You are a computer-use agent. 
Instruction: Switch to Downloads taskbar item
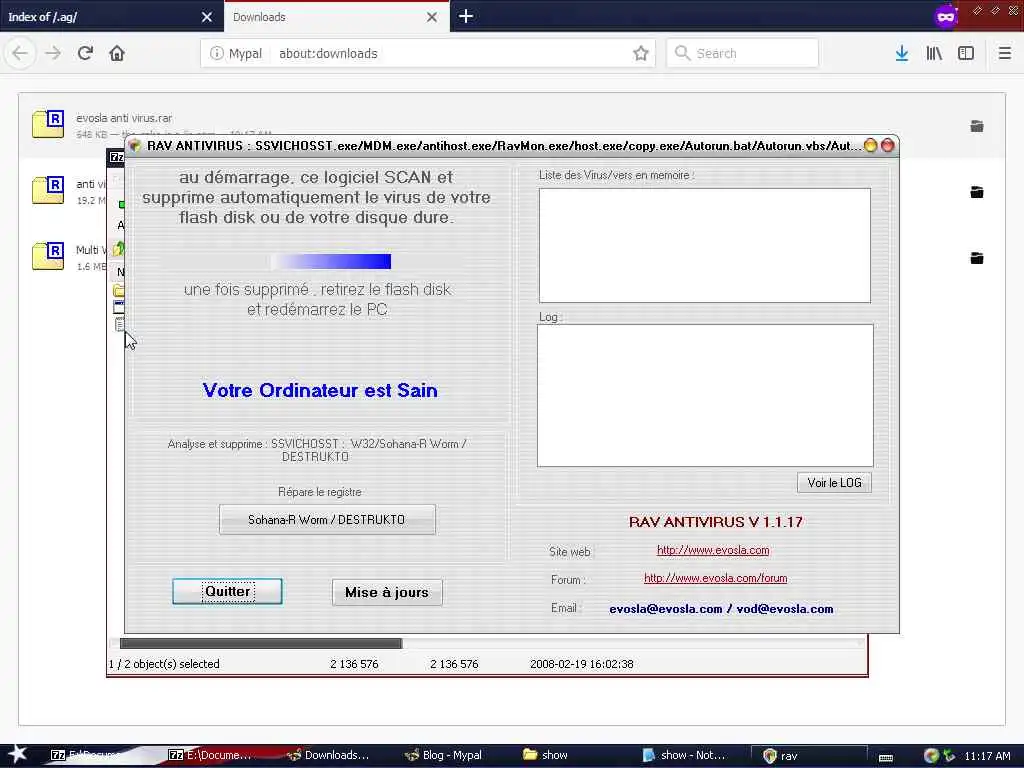(328, 755)
